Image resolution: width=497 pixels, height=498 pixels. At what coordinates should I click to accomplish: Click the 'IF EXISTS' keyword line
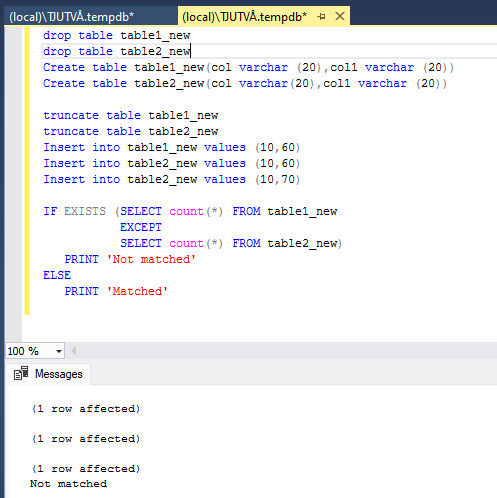click(x=190, y=211)
